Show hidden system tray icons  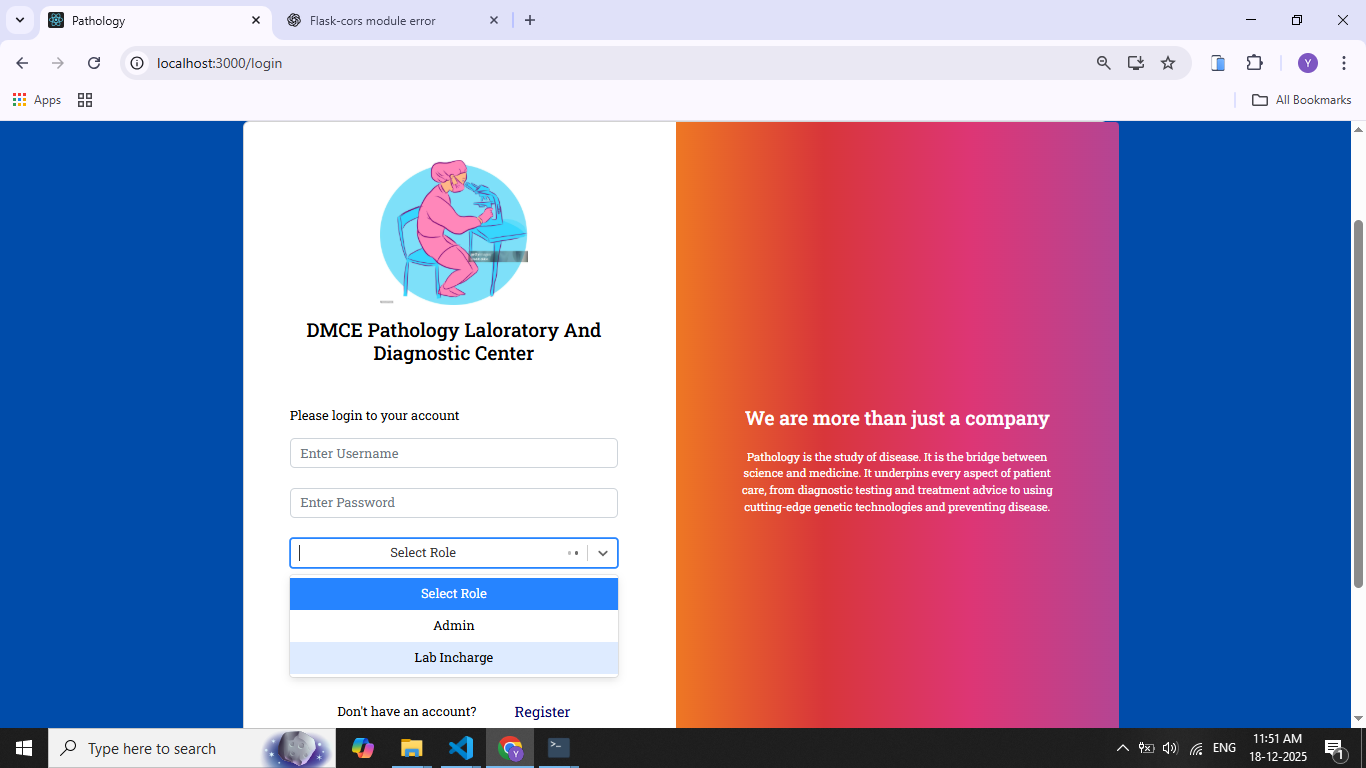tap(1122, 748)
